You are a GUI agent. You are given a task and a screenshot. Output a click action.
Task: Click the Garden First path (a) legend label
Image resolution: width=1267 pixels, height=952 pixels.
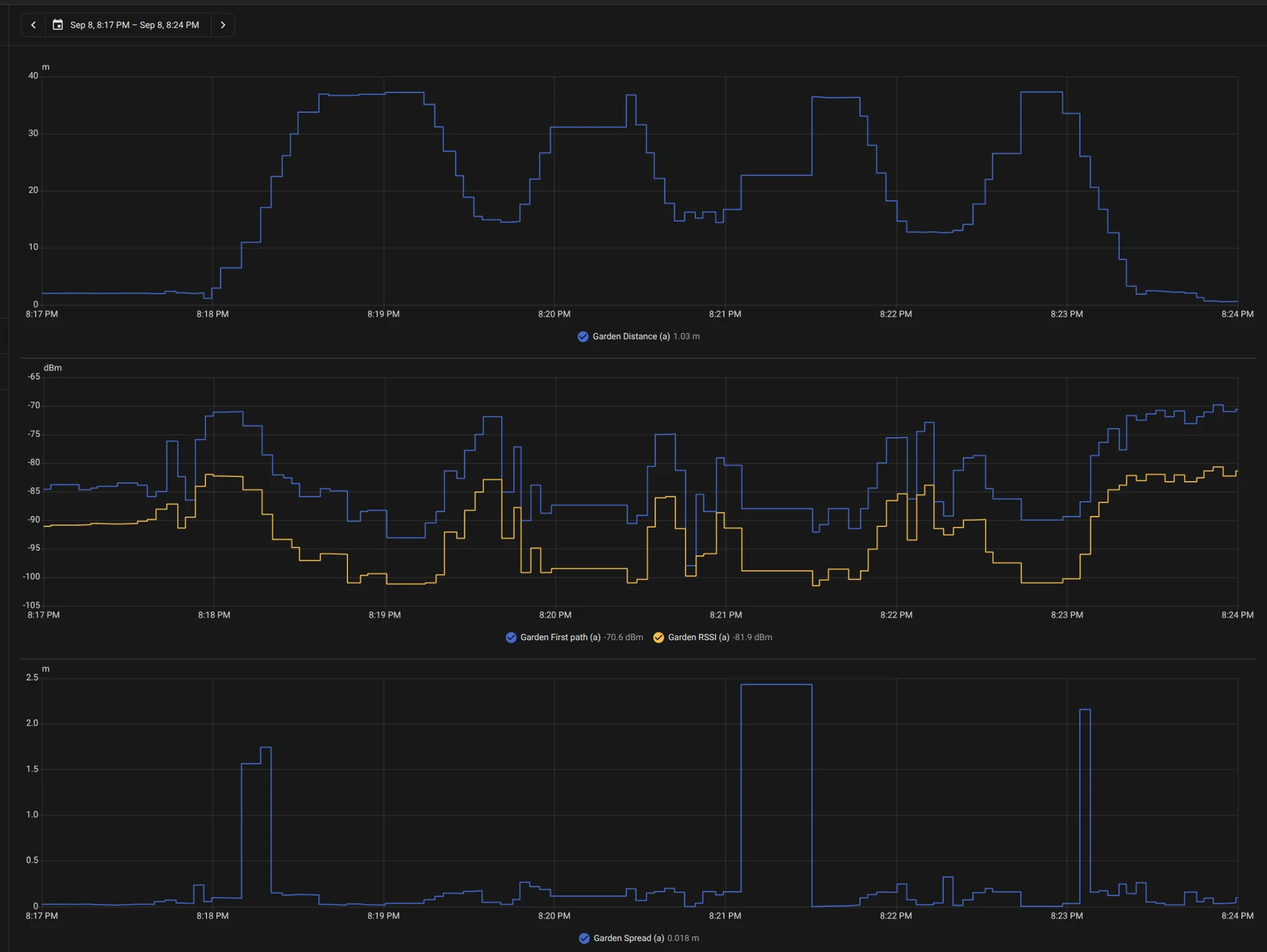tap(560, 637)
